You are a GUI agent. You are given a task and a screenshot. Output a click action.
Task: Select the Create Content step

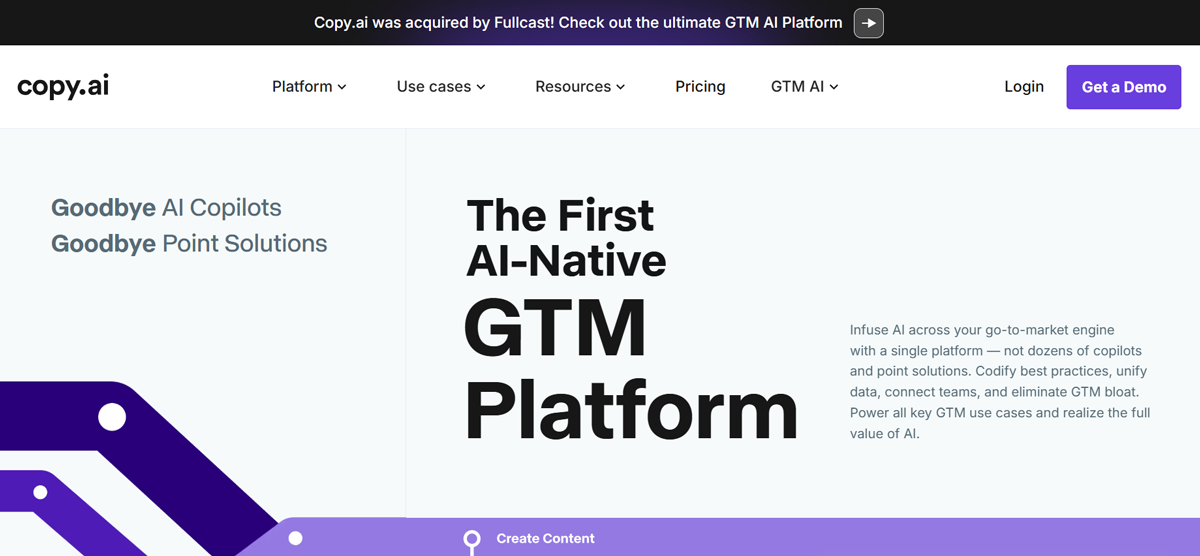tap(545, 538)
